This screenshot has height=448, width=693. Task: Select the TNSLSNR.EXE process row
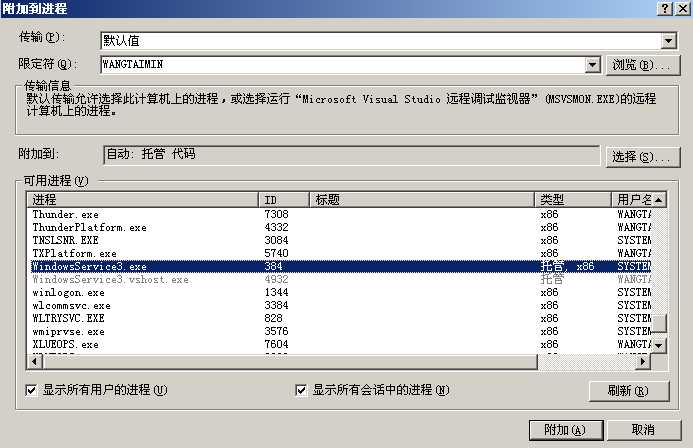click(x=341, y=240)
